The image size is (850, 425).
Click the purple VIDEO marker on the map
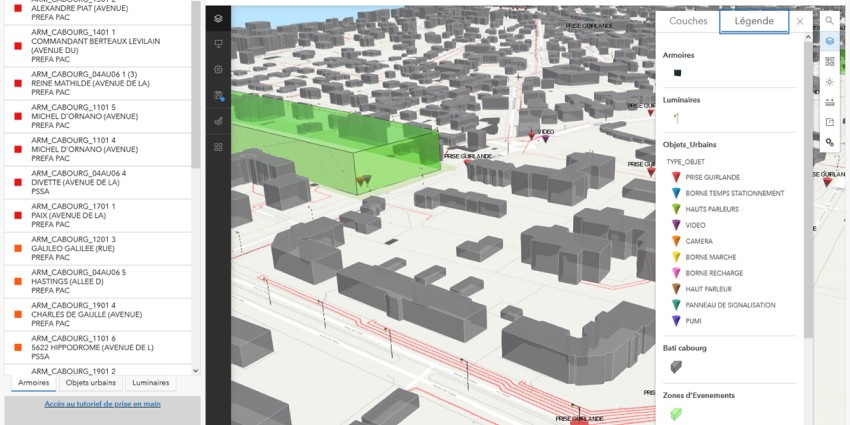click(545, 139)
